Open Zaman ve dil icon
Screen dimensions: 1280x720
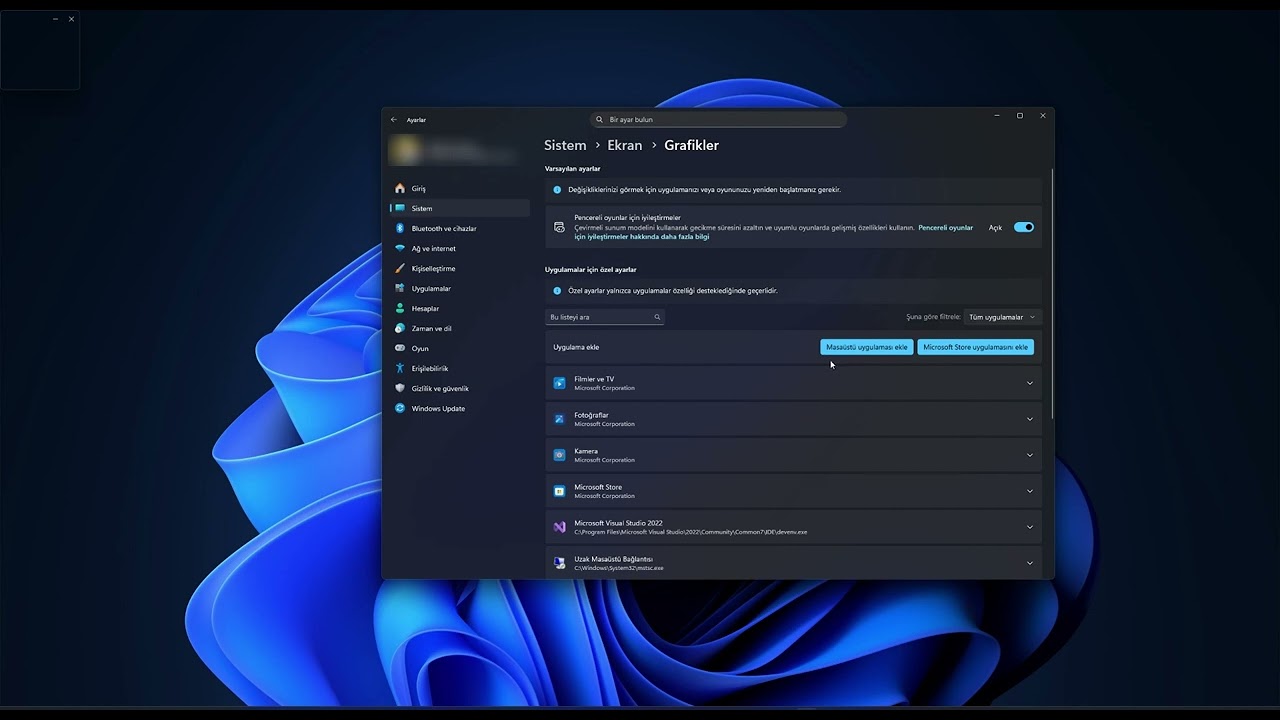click(x=400, y=328)
